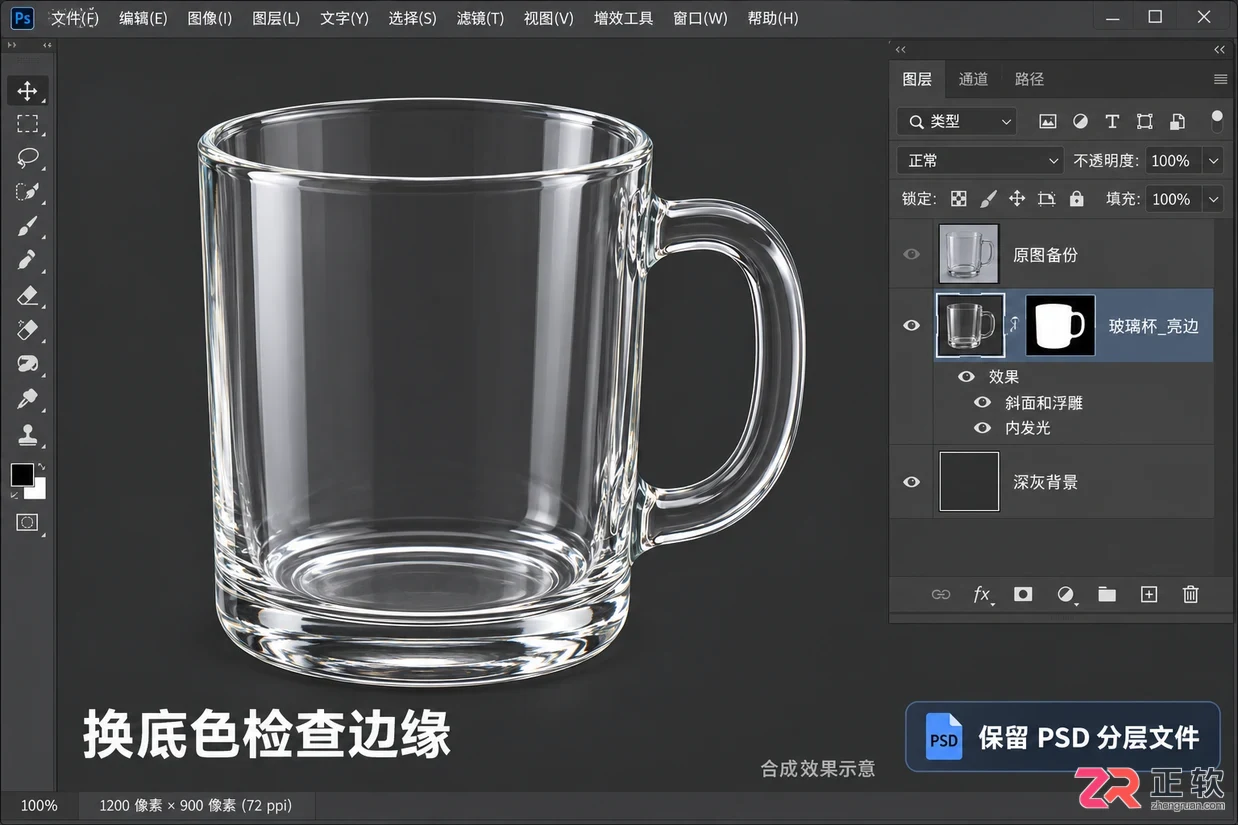Select the Brush tool in toolbar

tap(27, 226)
